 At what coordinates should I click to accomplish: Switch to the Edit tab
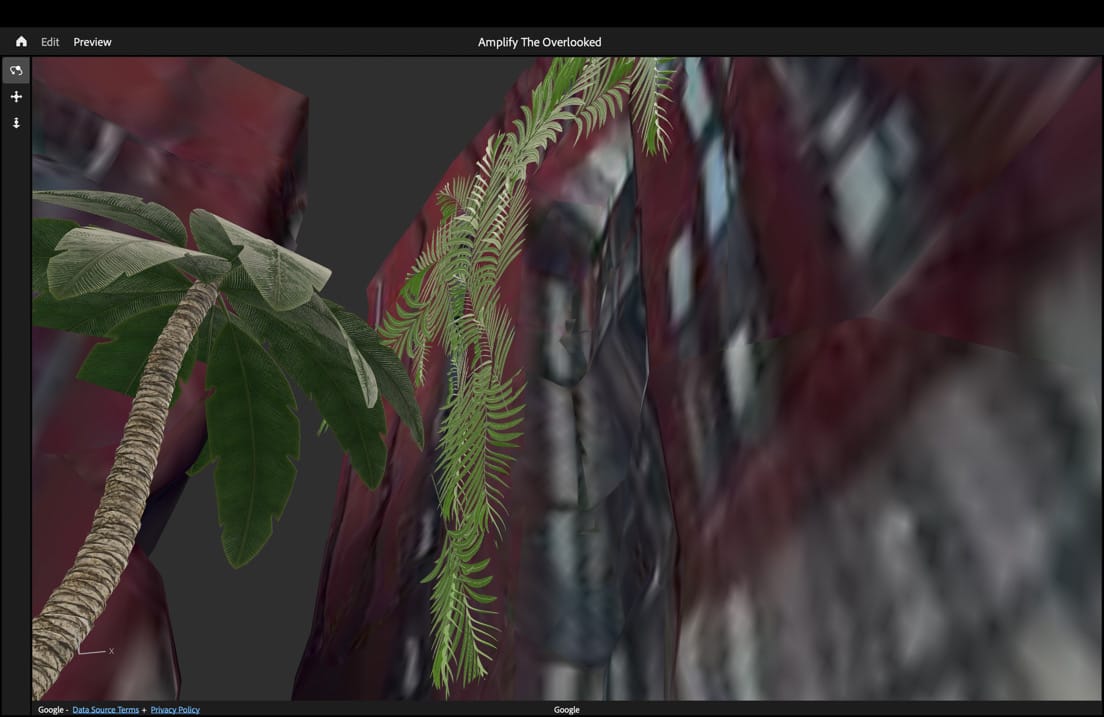[49, 42]
